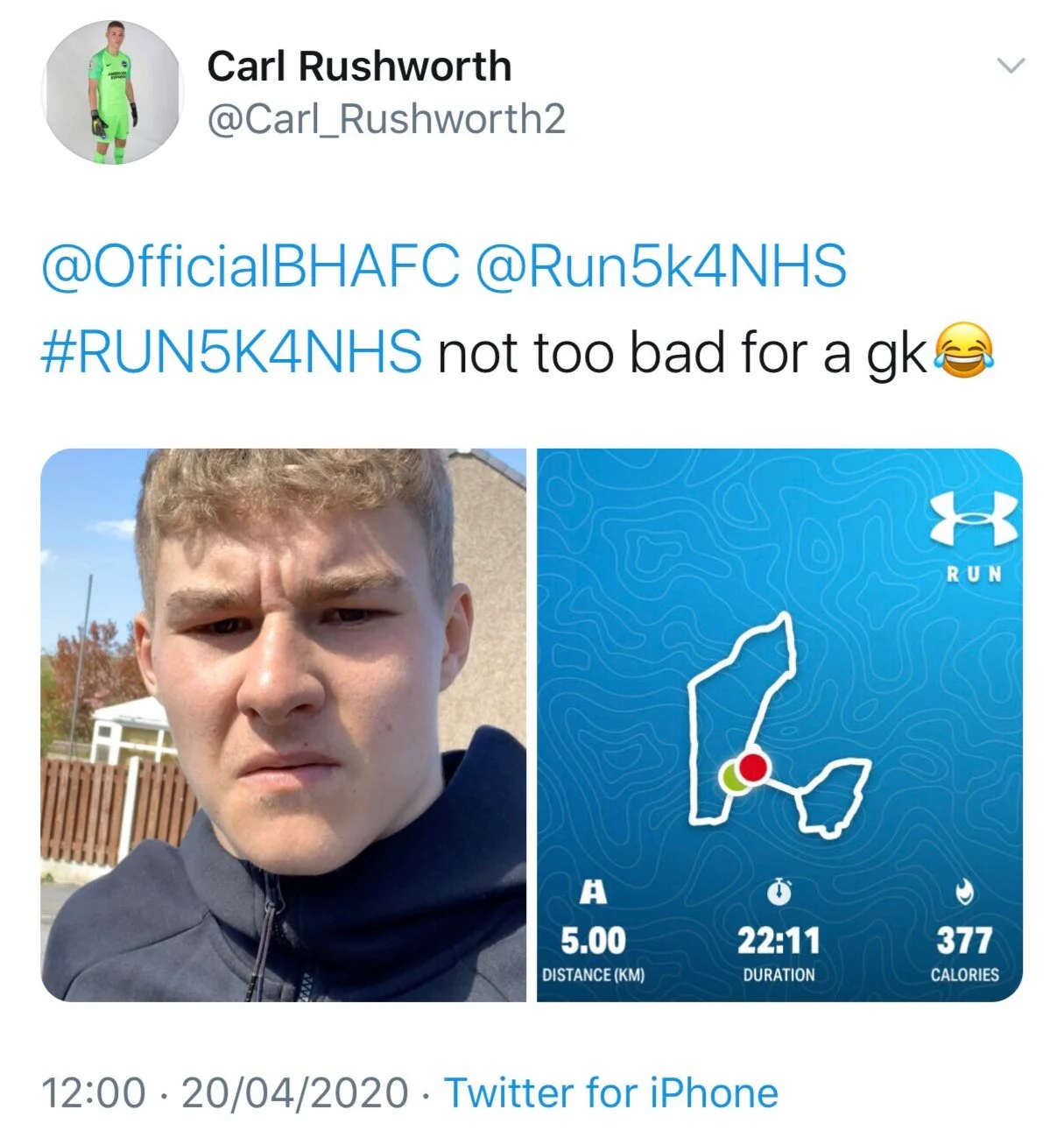Open the @Carl_Rushworth2 handle
The width and height of the screenshot is (1064, 1138).
tap(386, 118)
